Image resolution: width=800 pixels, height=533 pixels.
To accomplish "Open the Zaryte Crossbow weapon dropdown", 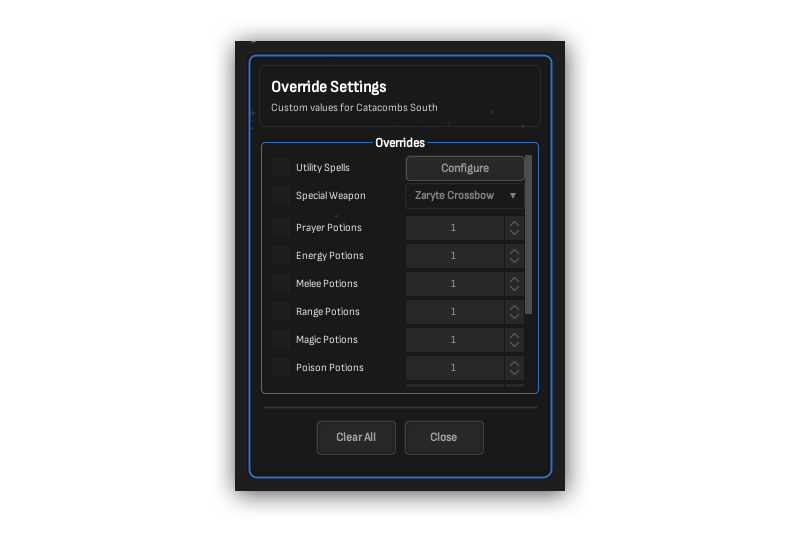I will pos(464,196).
